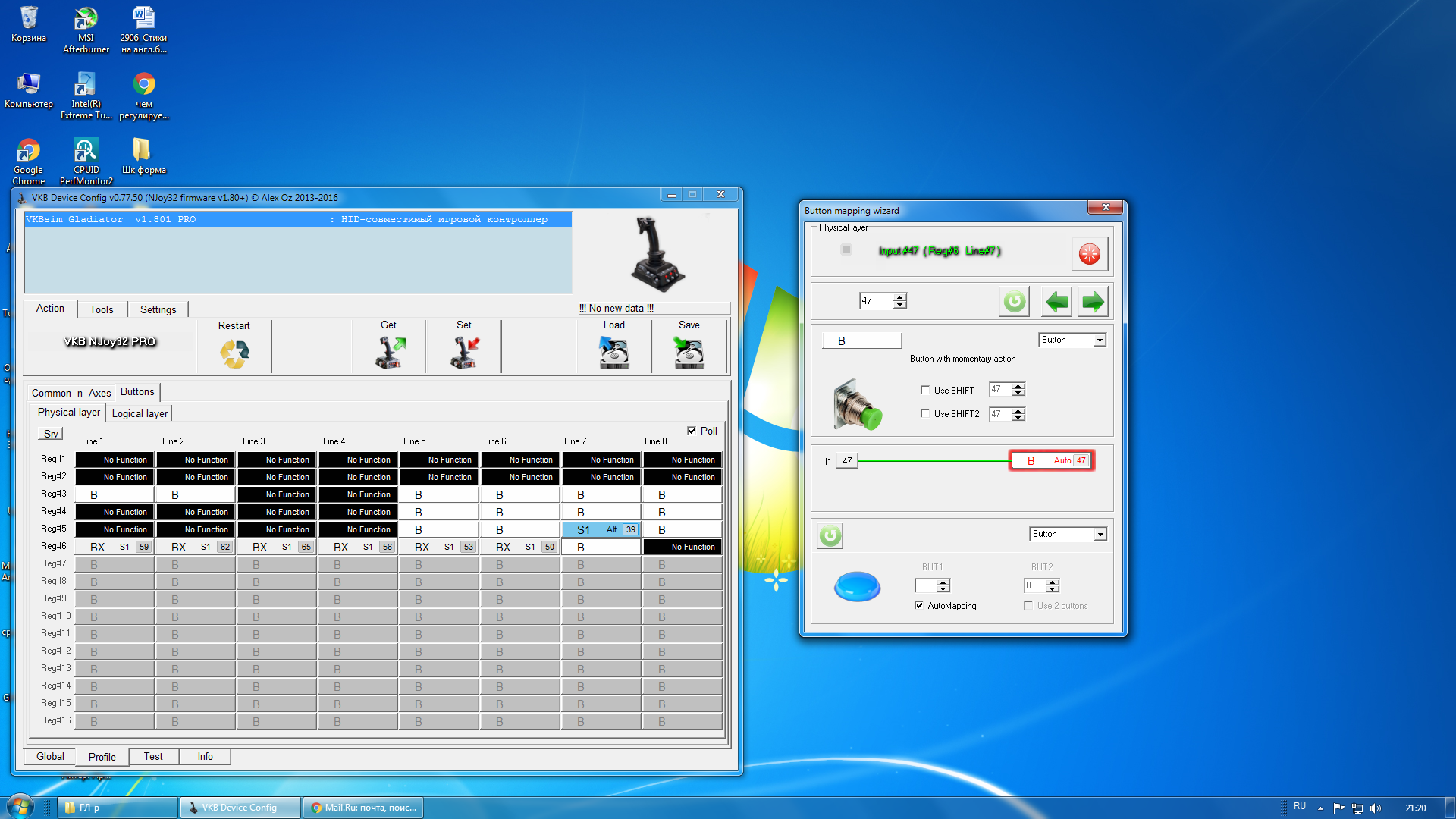
Task: Open Google Chrome desktop shortcut
Action: [x=29, y=162]
